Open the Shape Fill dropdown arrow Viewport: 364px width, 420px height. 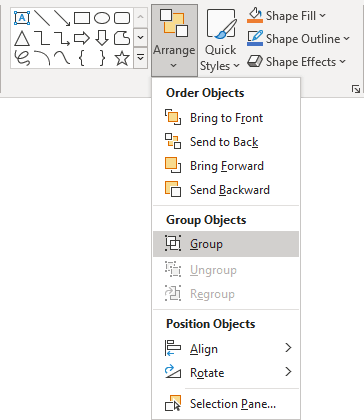tap(322, 15)
